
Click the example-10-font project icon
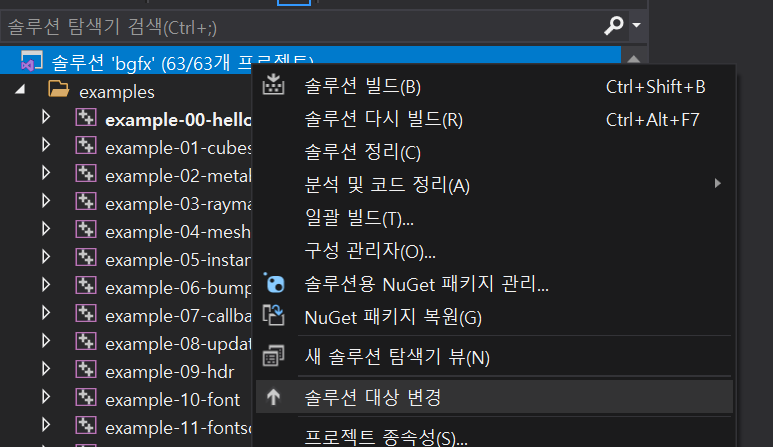[86, 397]
